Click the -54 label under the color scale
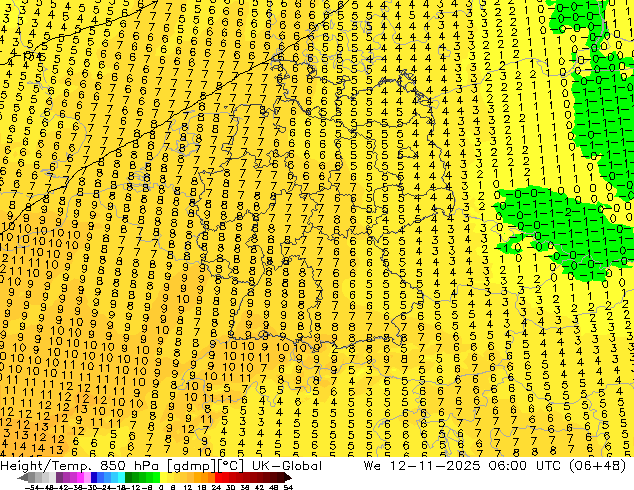 (x=32, y=488)
